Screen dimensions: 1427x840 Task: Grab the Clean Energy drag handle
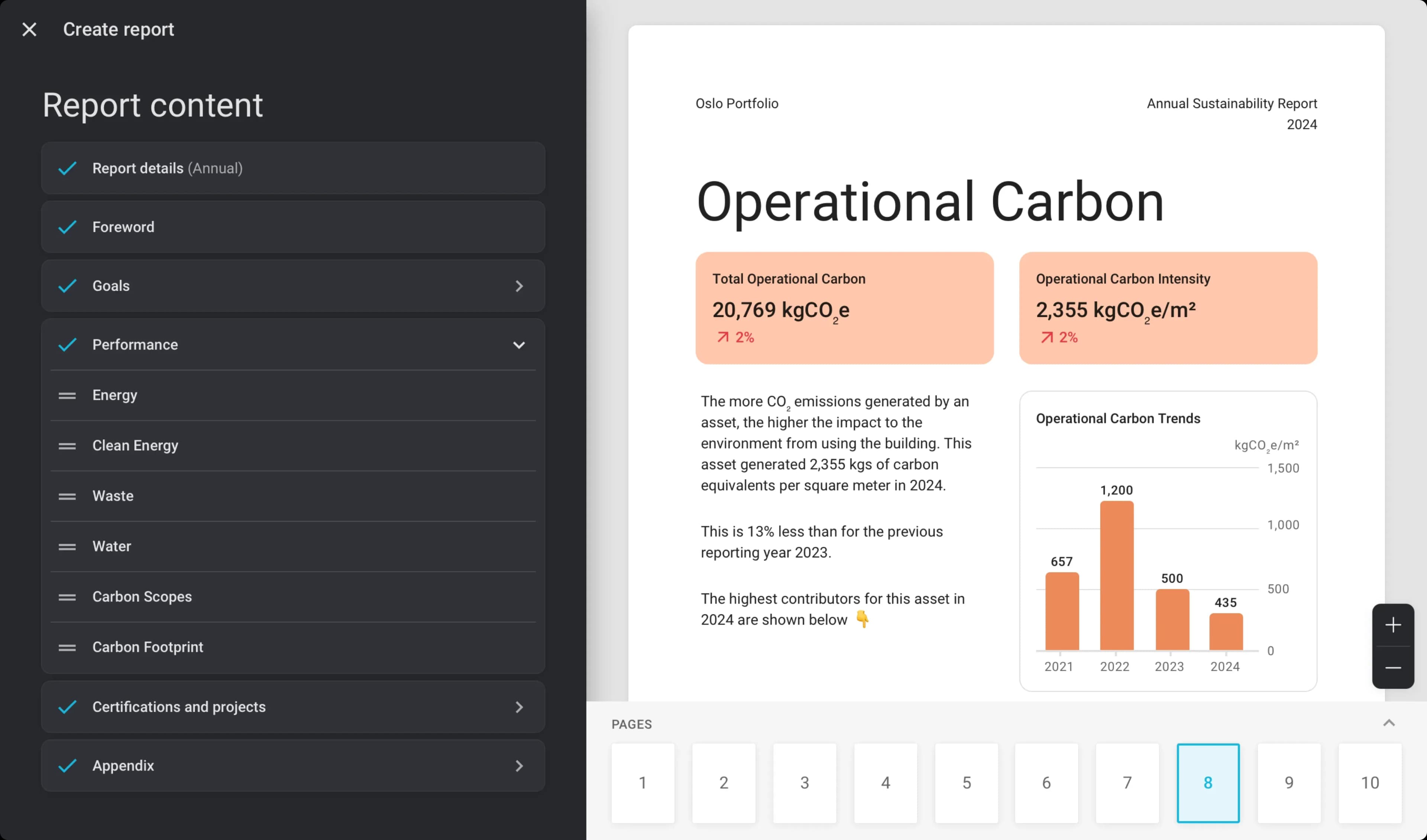[67, 447]
